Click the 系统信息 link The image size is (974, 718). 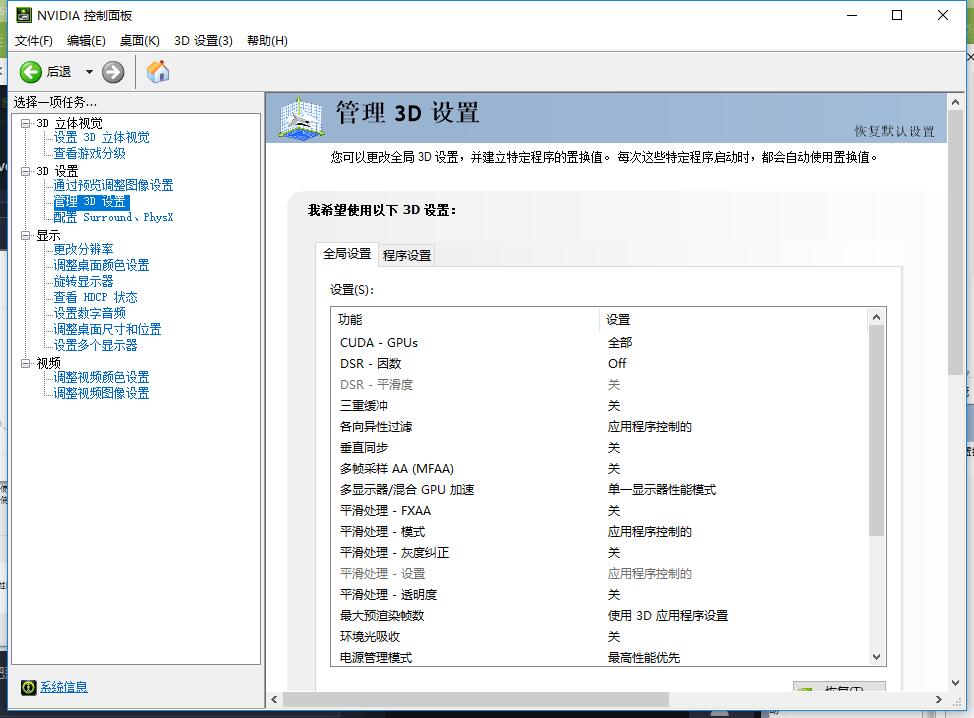tap(64, 687)
